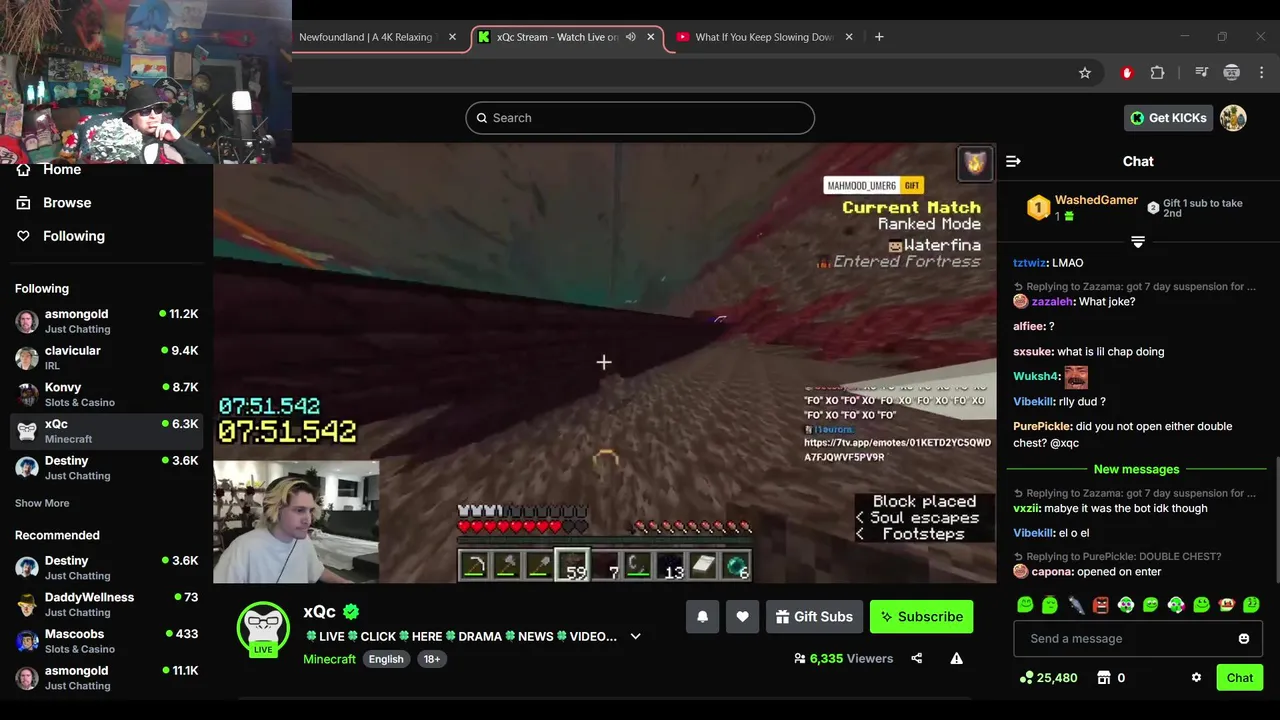The height and width of the screenshot is (720, 1280).
Task: Switch to What If You Keep Slowing tab
Action: pyautogui.click(x=765, y=37)
